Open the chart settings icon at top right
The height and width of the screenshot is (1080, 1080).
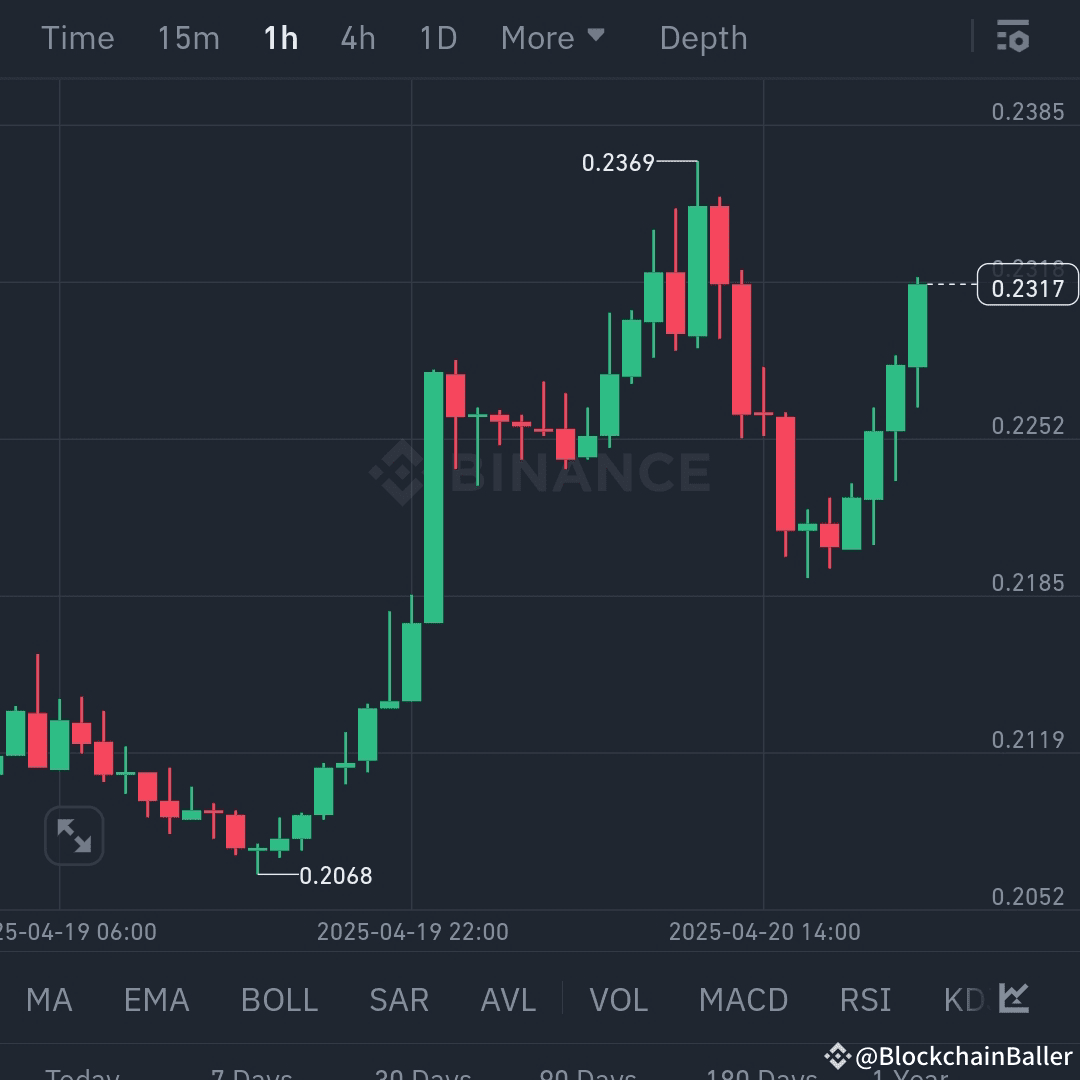[x=1014, y=37]
